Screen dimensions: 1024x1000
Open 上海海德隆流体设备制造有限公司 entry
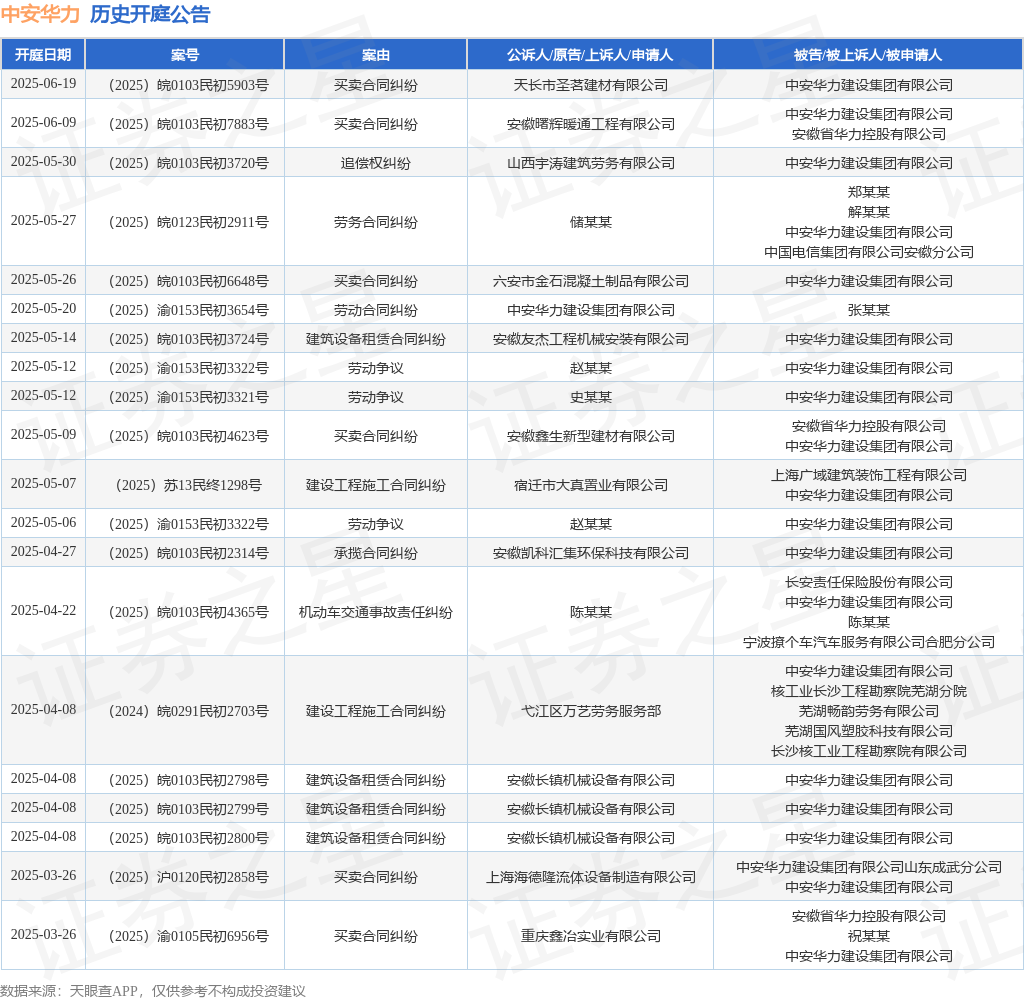pyautogui.click(x=590, y=877)
